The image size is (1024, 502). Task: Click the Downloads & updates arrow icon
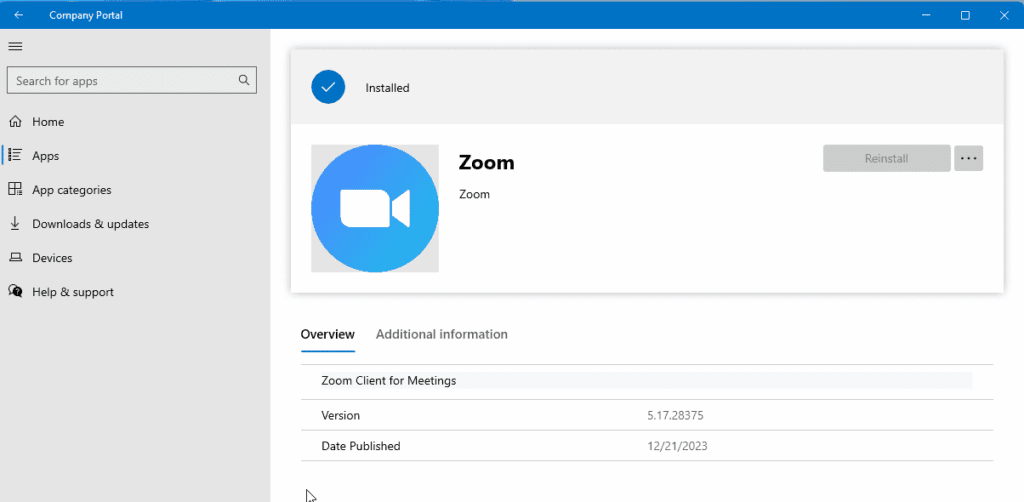coord(15,224)
